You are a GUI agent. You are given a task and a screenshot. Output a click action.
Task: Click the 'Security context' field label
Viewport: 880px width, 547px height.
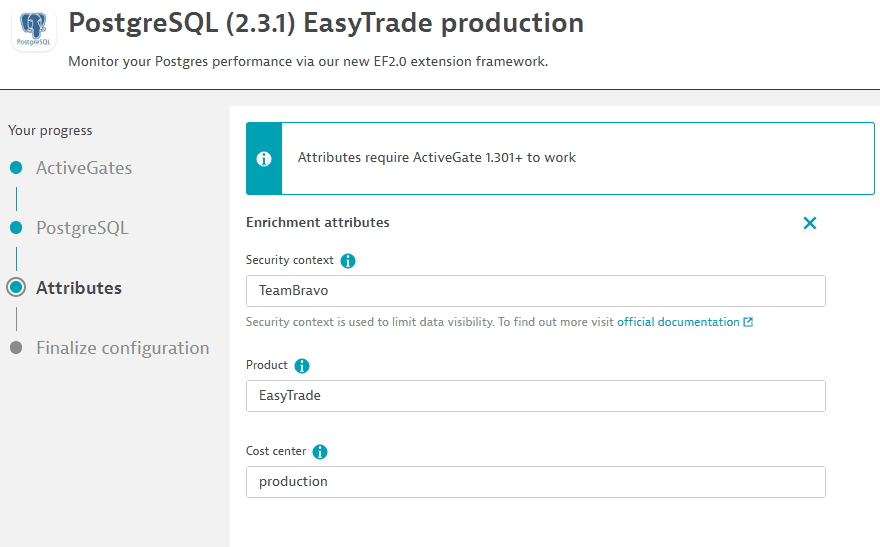pos(290,260)
